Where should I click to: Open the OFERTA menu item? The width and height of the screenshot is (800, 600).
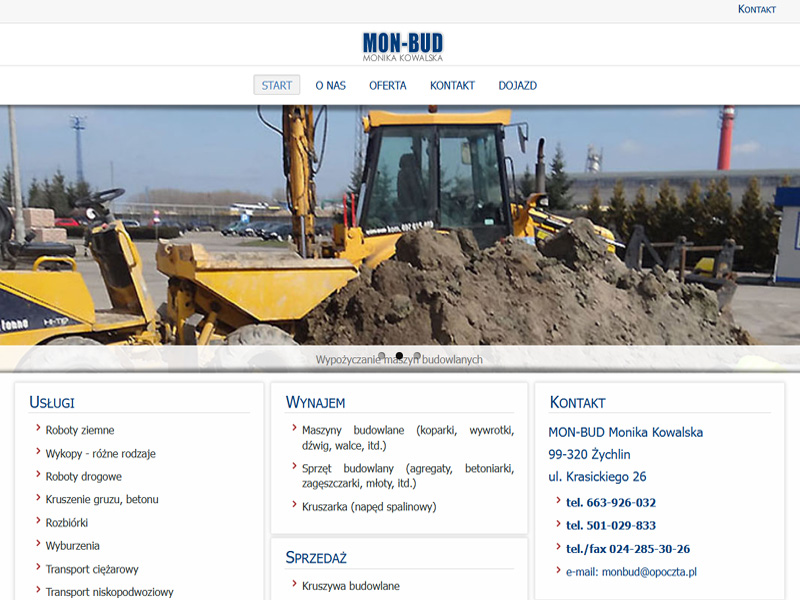point(388,85)
